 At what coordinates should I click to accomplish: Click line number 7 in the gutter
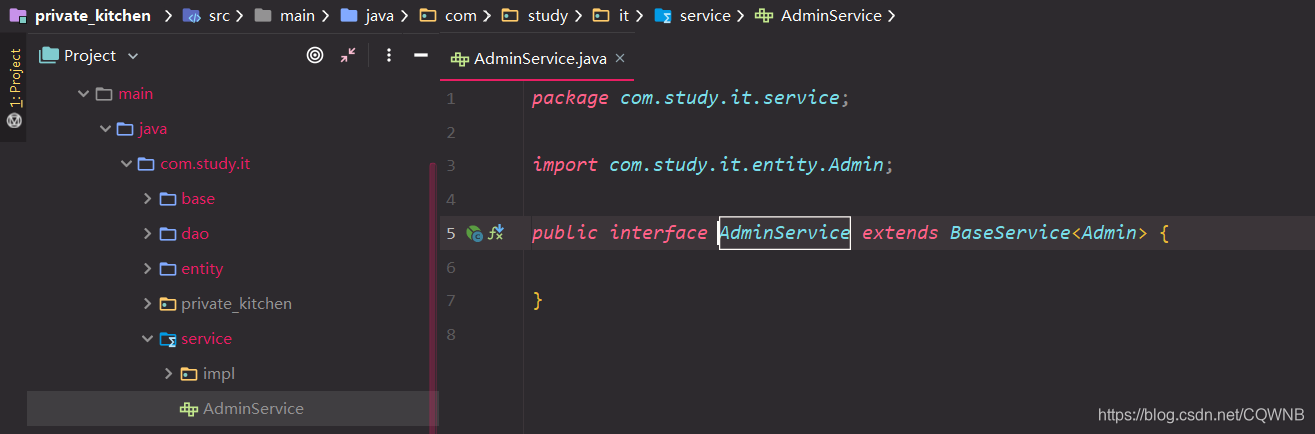tap(450, 300)
